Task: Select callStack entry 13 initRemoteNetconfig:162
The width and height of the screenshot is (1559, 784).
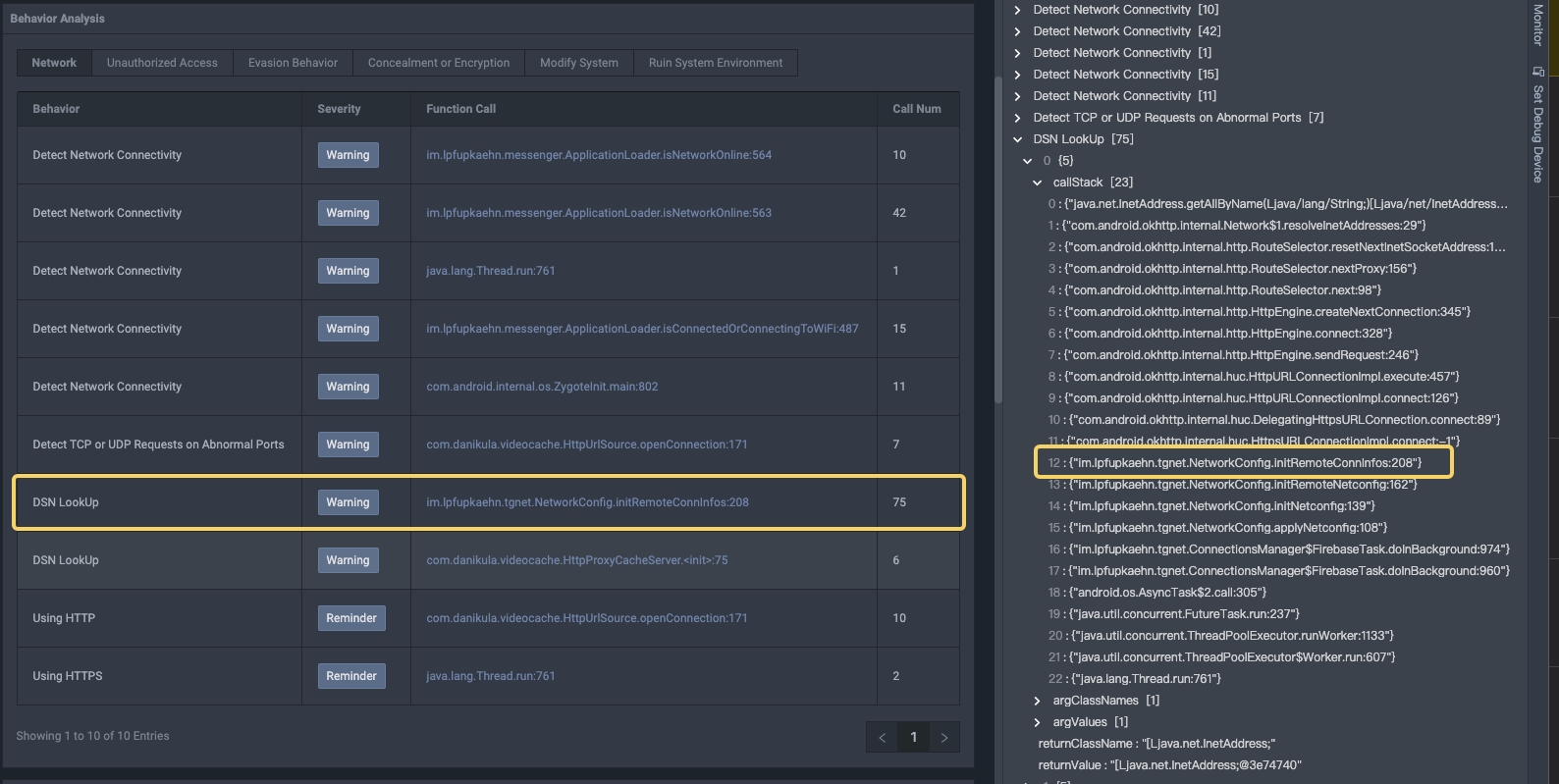Action: point(1232,485)
